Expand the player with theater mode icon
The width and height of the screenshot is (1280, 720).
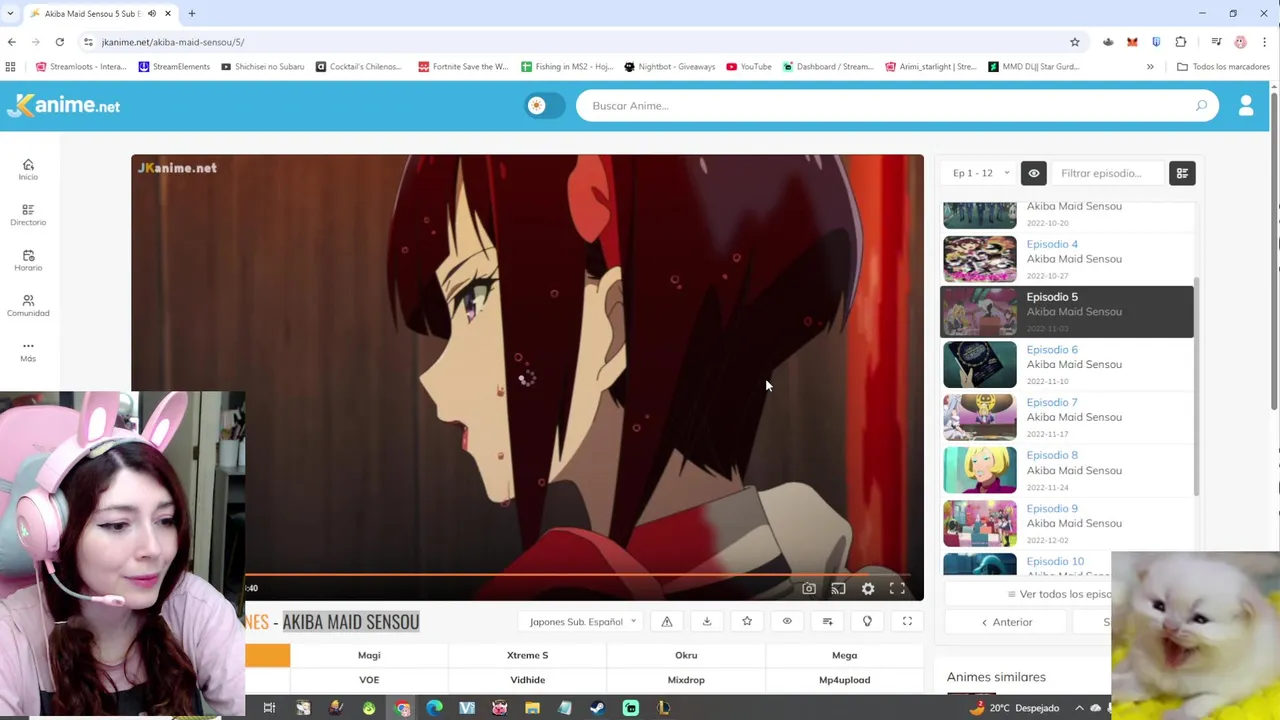[x=907, y=622]
